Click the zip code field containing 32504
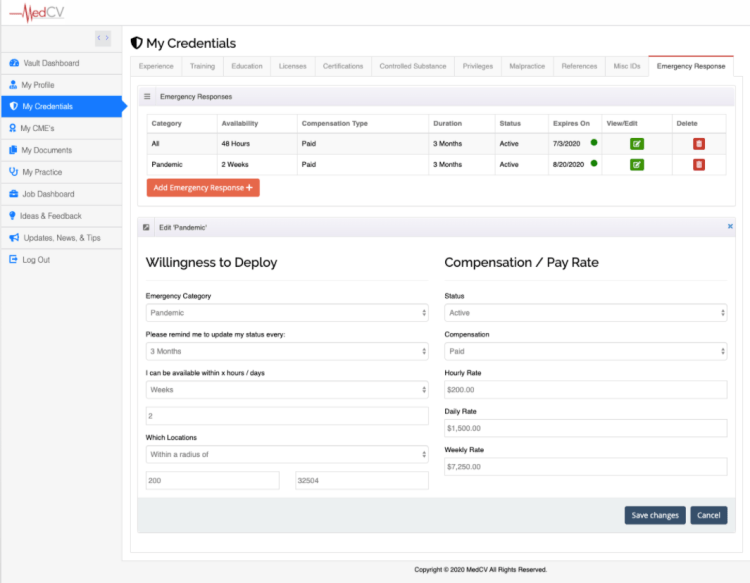The width and height of the screenshot is (750, 583). coord(362,481)
